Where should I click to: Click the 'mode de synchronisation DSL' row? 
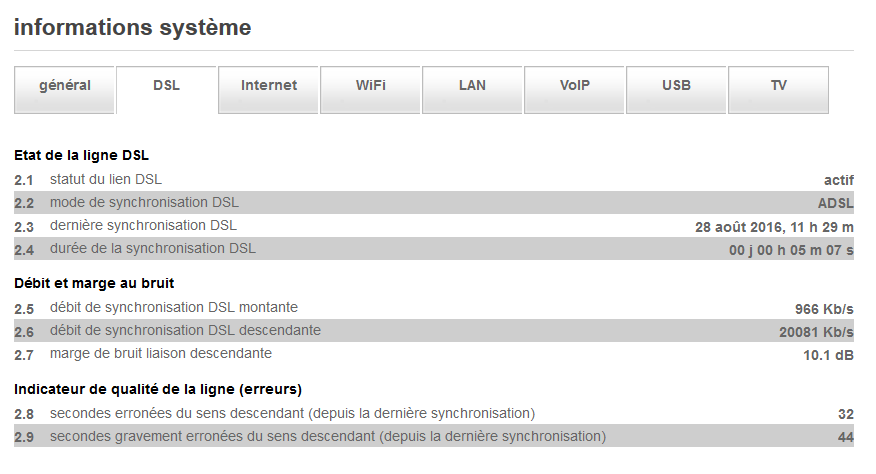tap(144, 202)
